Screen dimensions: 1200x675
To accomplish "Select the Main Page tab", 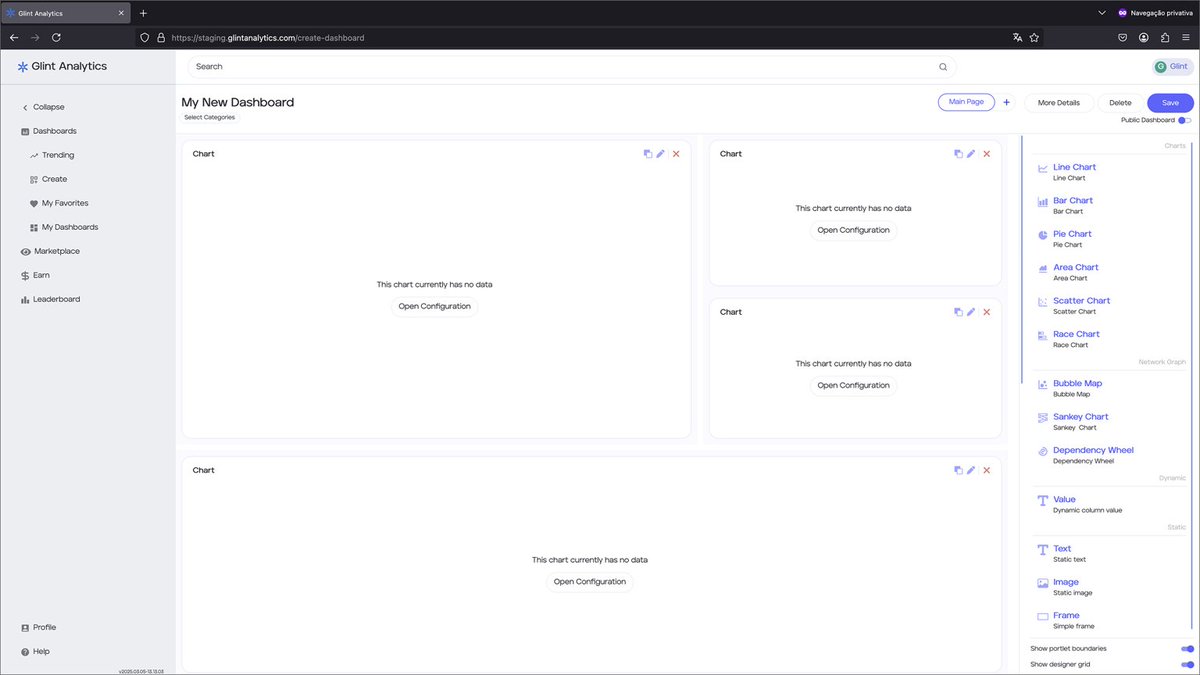I will 966,102.
